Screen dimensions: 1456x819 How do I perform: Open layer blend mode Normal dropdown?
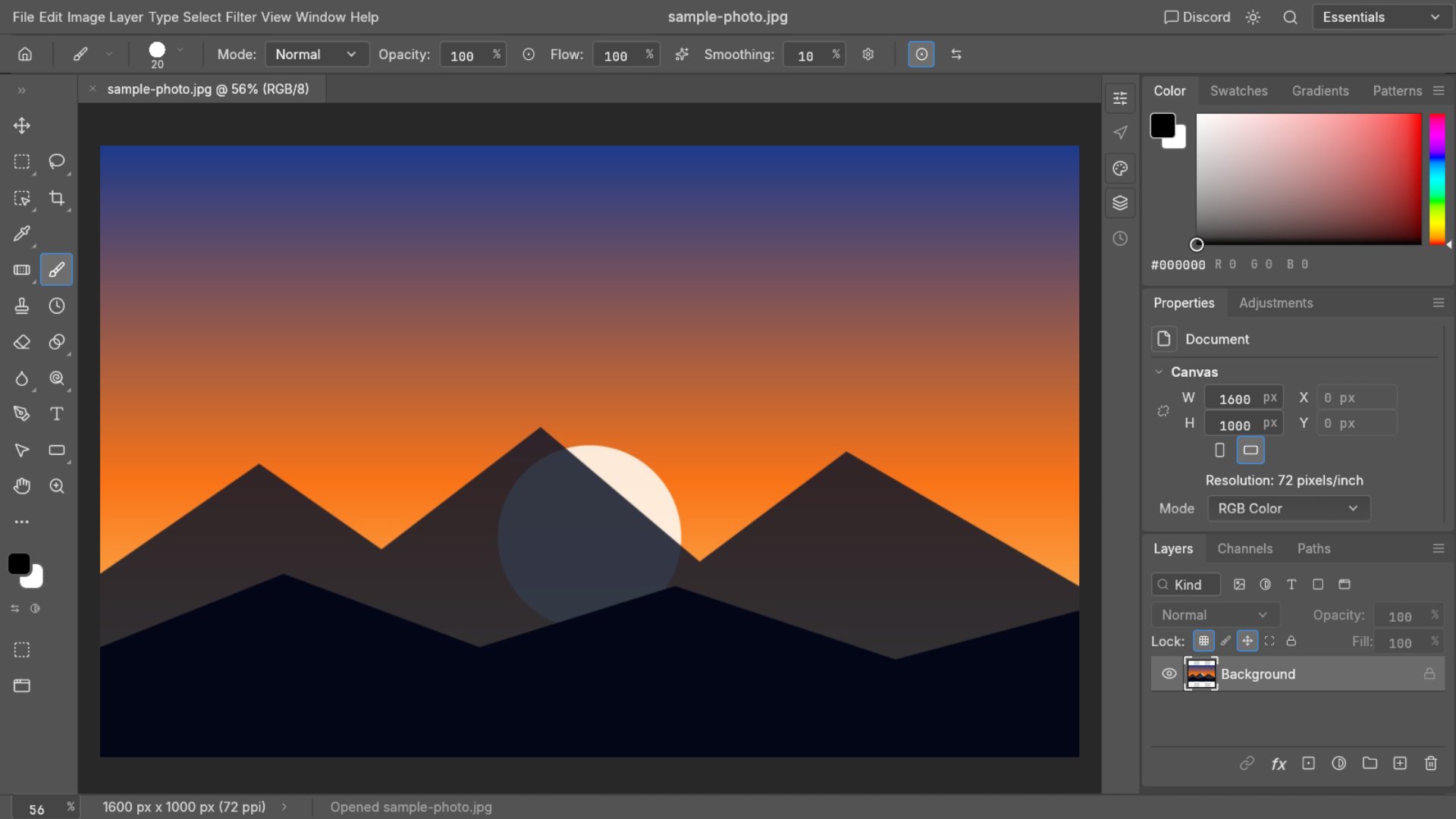point(1215,615)
